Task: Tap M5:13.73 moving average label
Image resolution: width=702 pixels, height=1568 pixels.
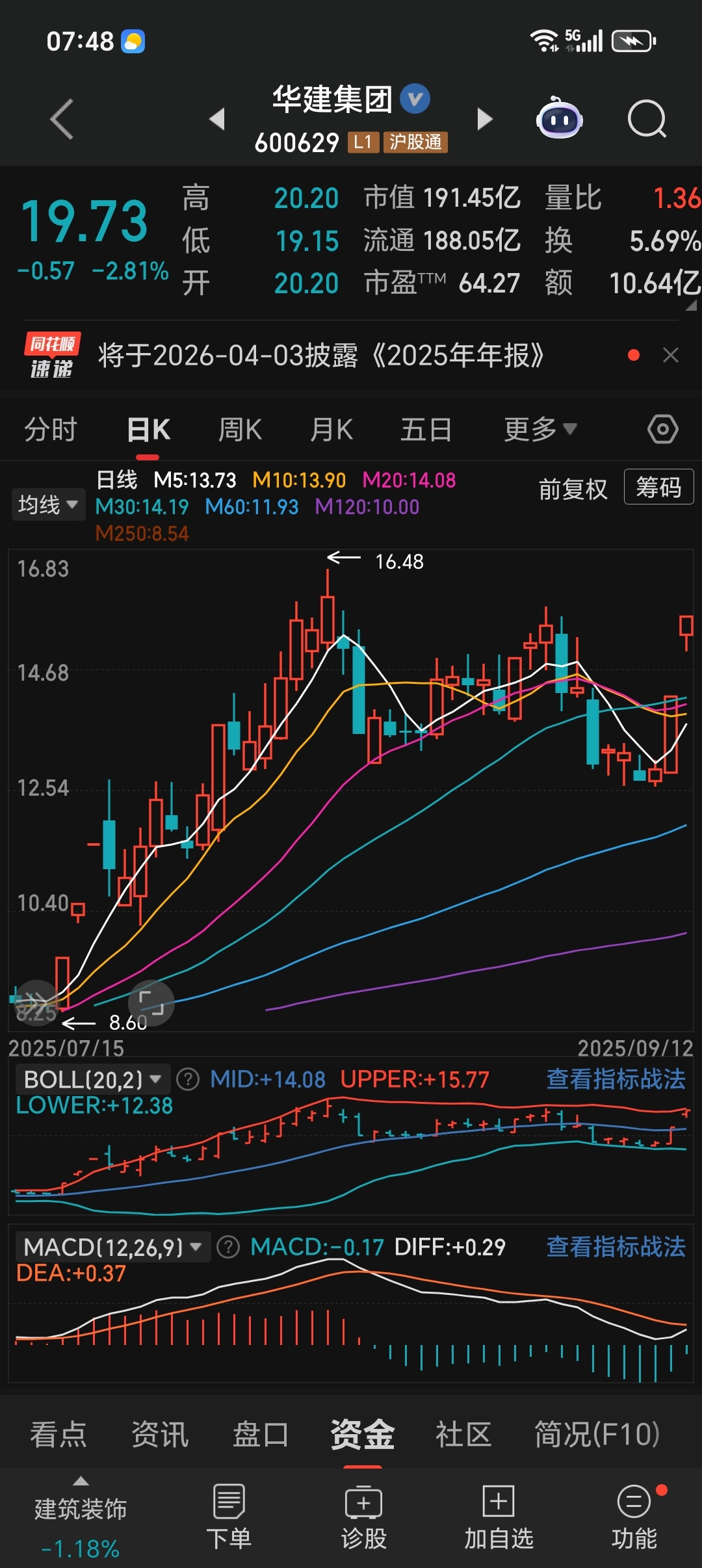Action: 195,480
